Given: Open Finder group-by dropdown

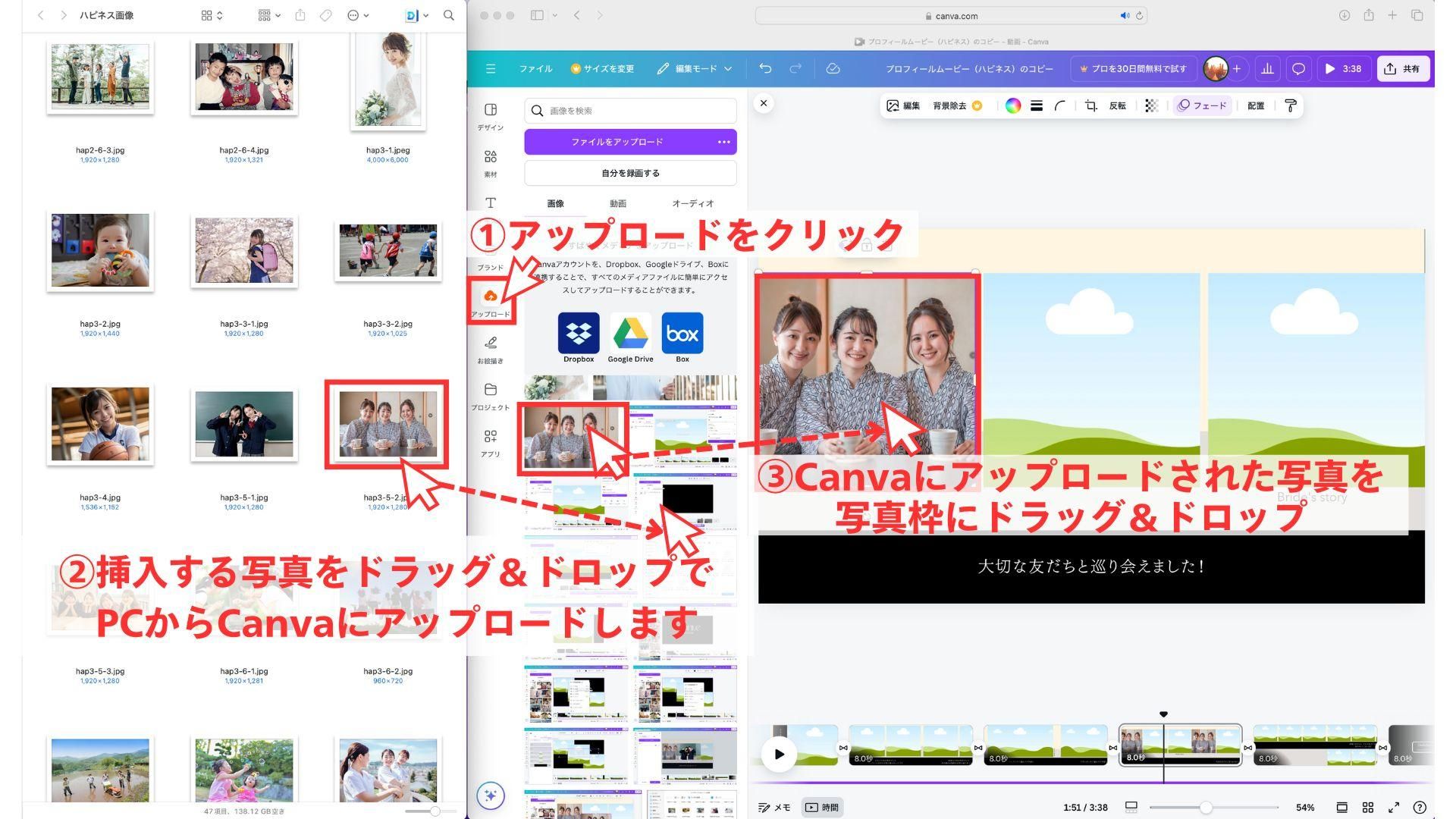Looking at the screenshot, I should [269, 15].
